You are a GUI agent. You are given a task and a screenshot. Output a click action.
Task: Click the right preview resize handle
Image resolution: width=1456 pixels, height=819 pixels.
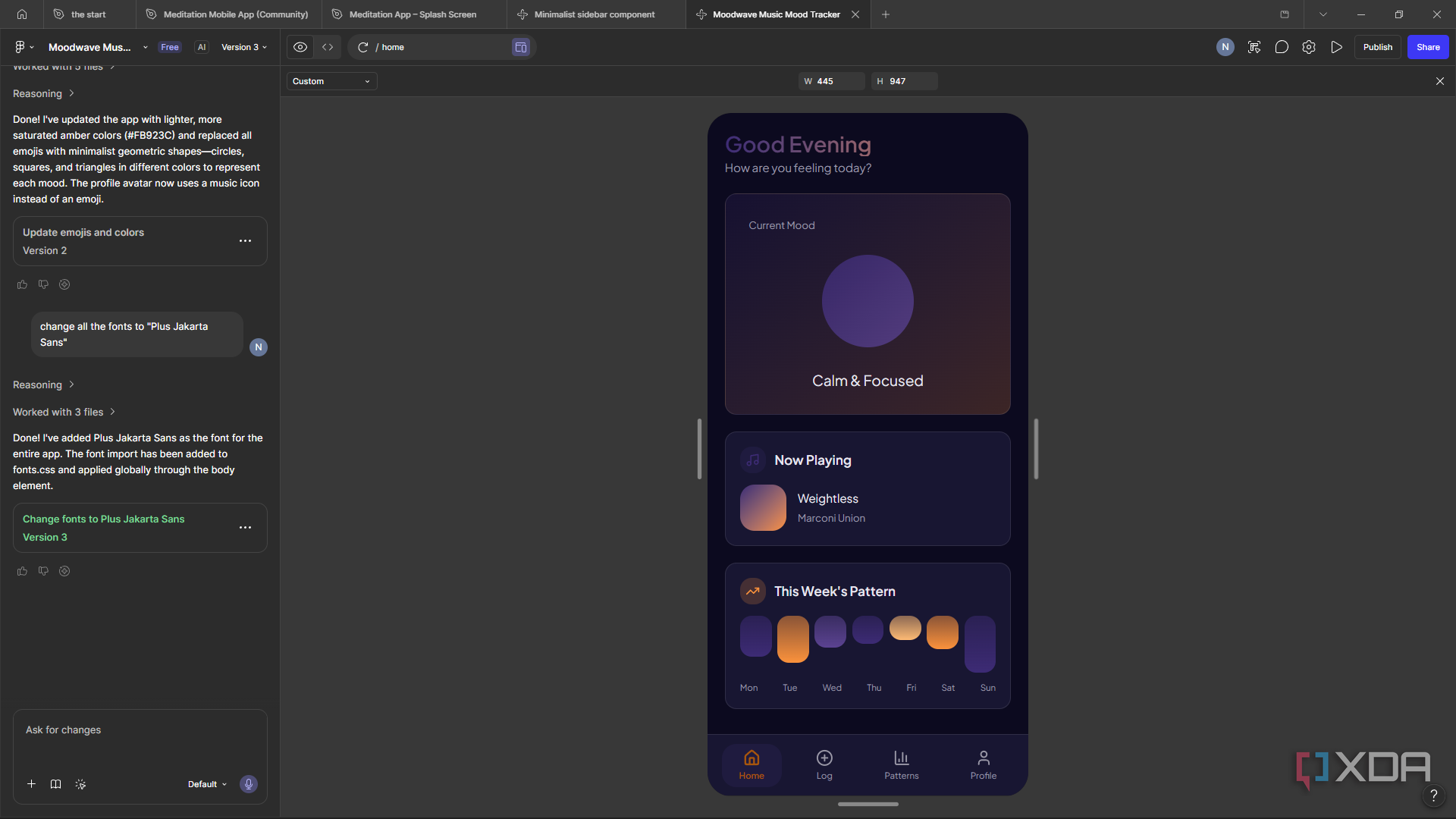pos(1036,449)
